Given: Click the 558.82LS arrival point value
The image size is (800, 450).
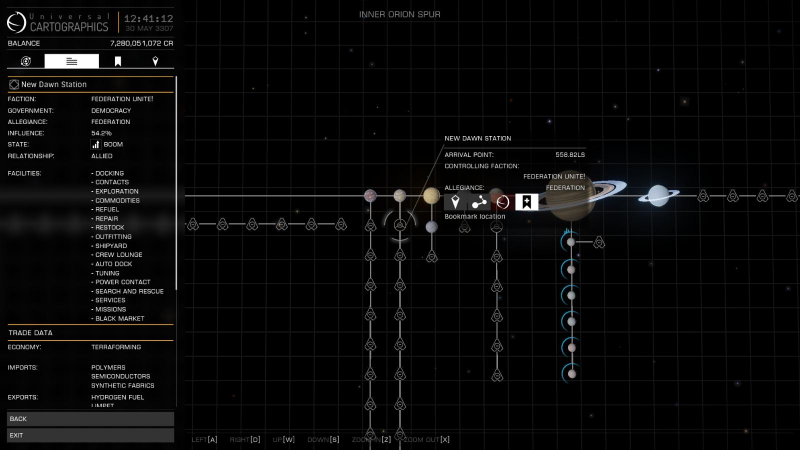Looking at the screenshot, I should (x=570, y=155).
